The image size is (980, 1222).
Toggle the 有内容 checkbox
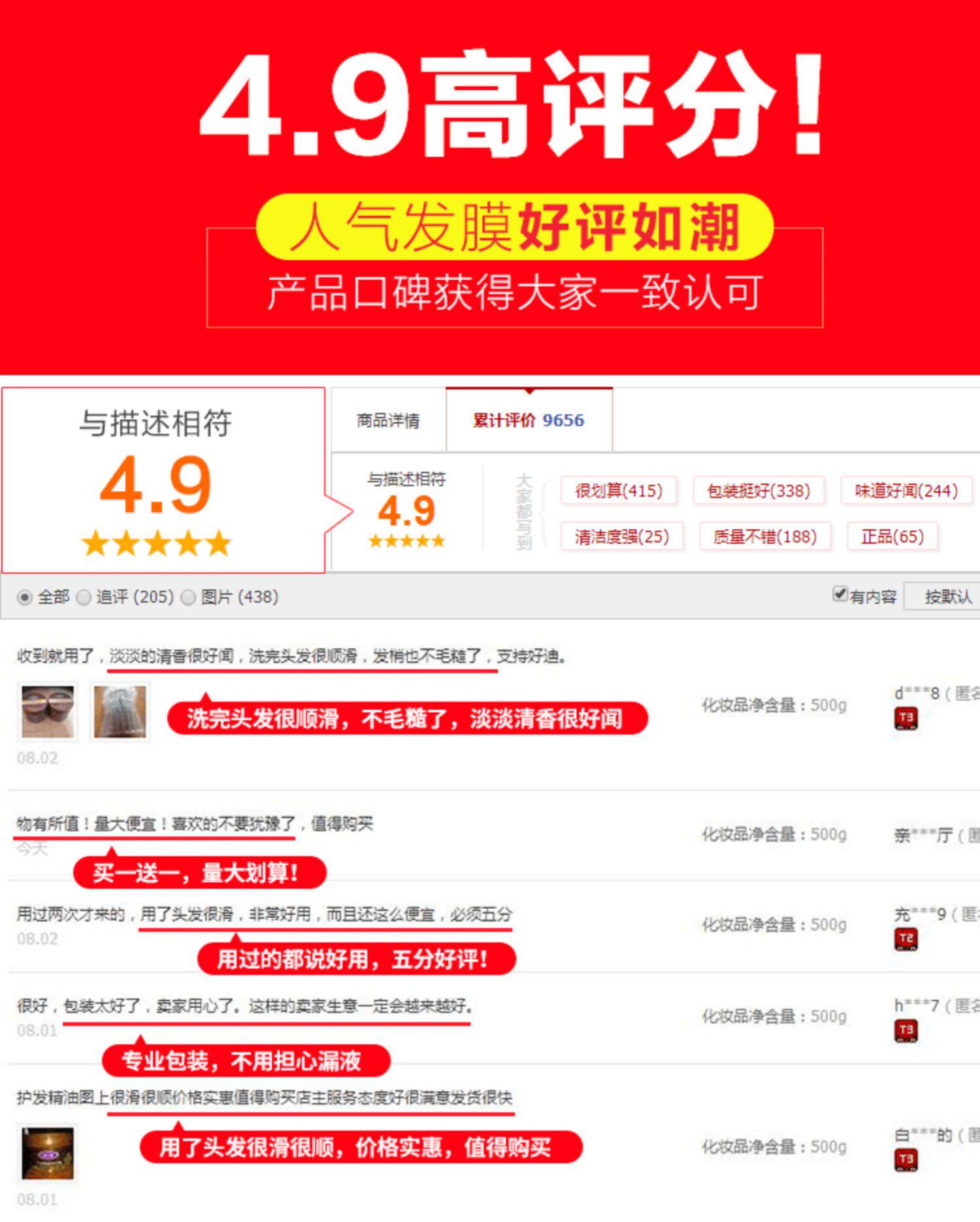(840, 594)
